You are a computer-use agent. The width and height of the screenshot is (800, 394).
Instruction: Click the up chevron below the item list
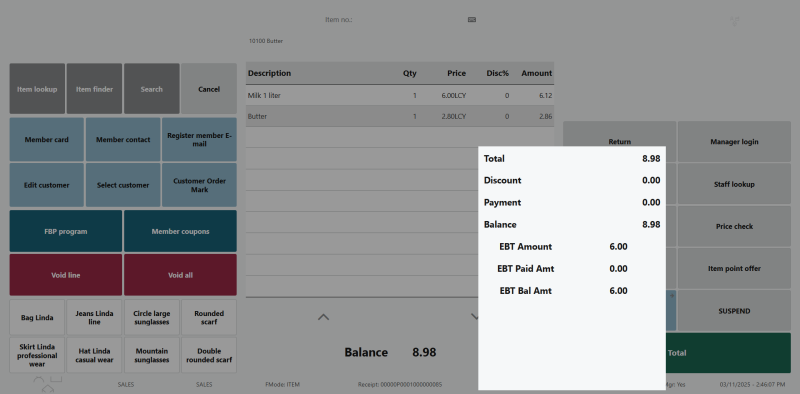tap(323, 317)
